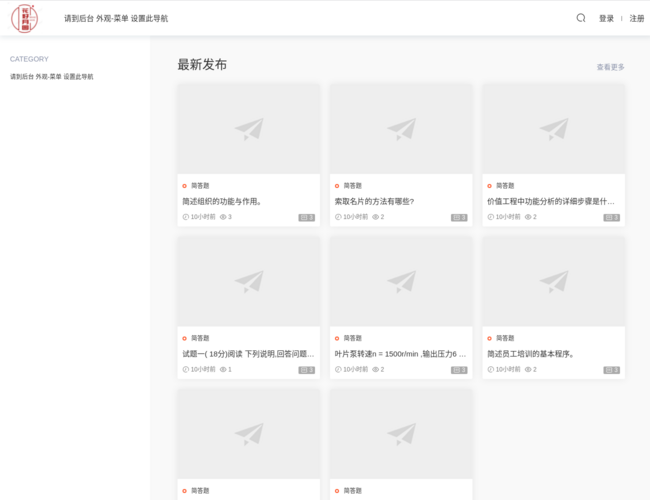This screenshot has height=500, width=650.
Task: Click the gray badge icon on 试题一 card
Action: click(307, 370)
